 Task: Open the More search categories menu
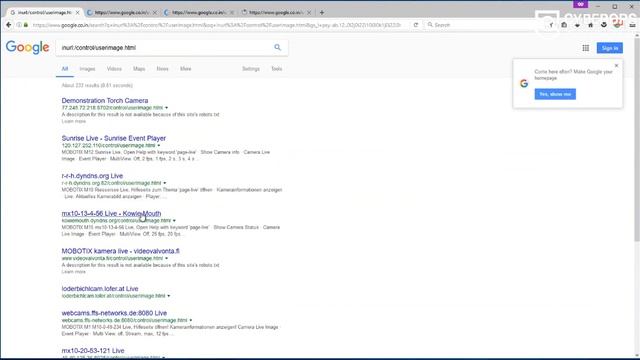tap(186, 69)
